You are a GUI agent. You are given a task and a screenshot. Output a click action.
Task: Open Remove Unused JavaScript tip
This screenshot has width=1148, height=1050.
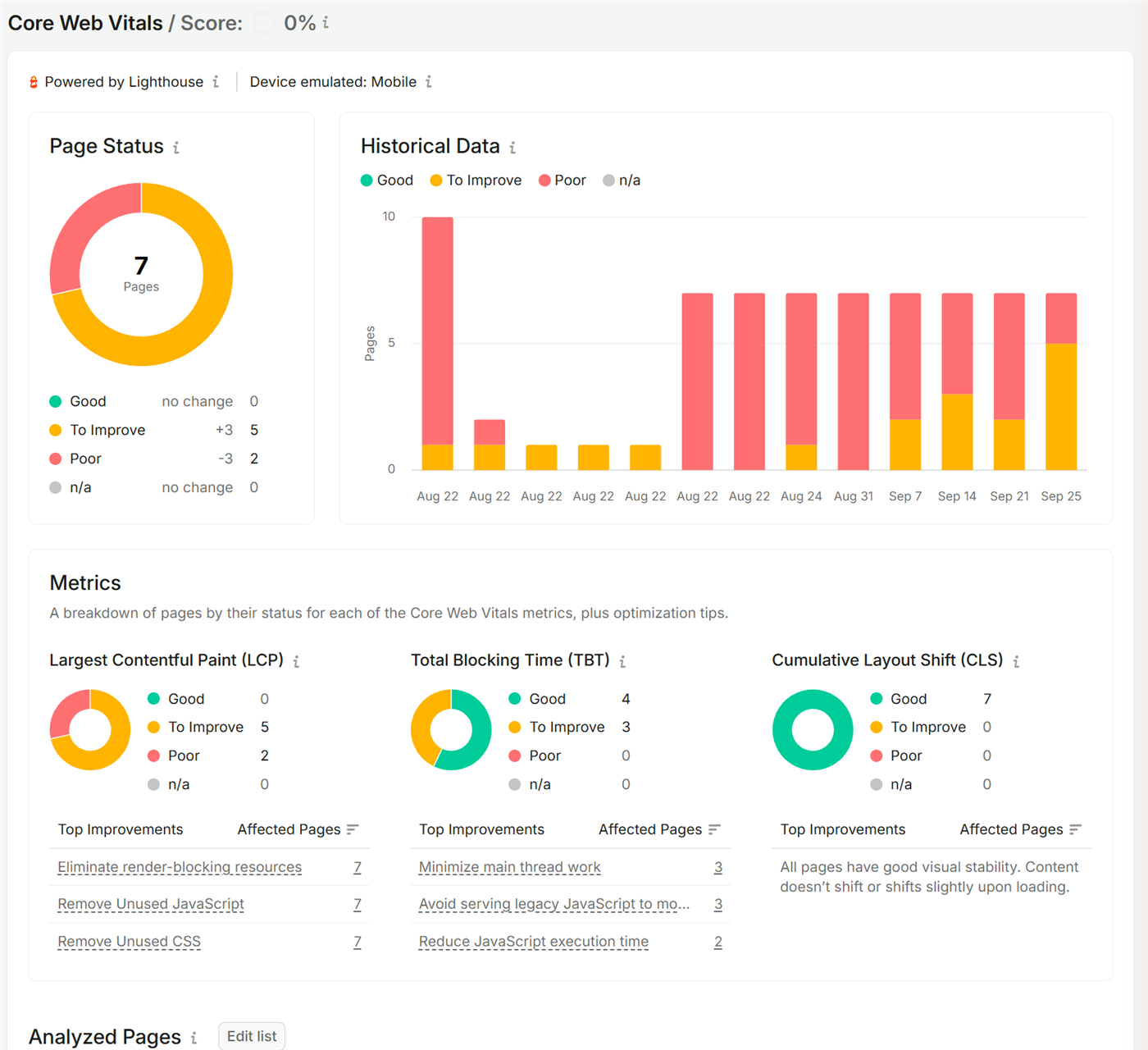click(151, 904)
